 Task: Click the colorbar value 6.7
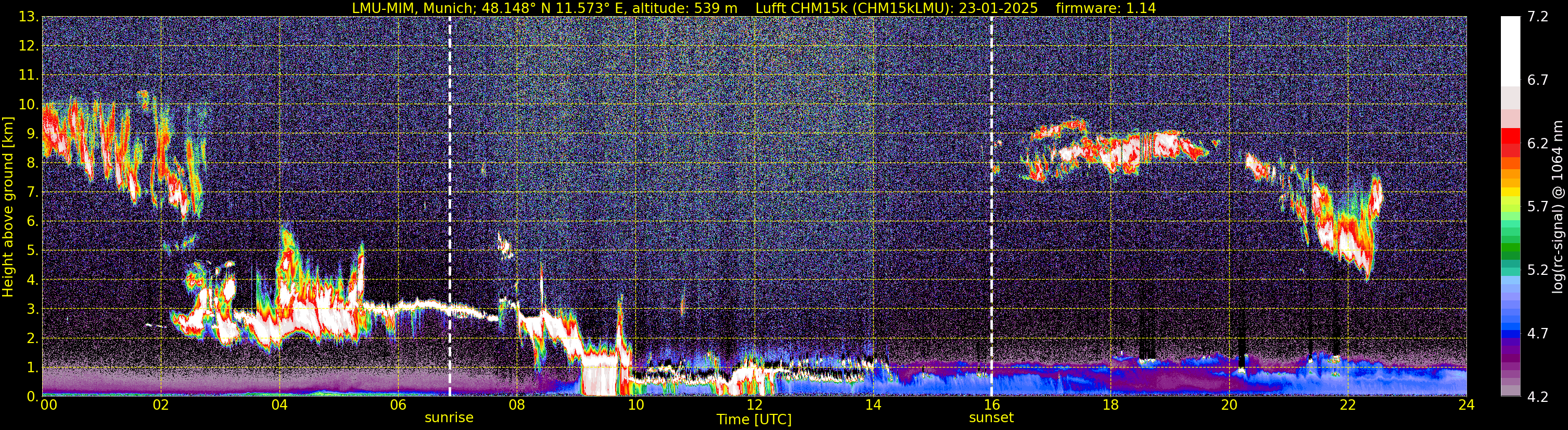tap(1538, 80)
